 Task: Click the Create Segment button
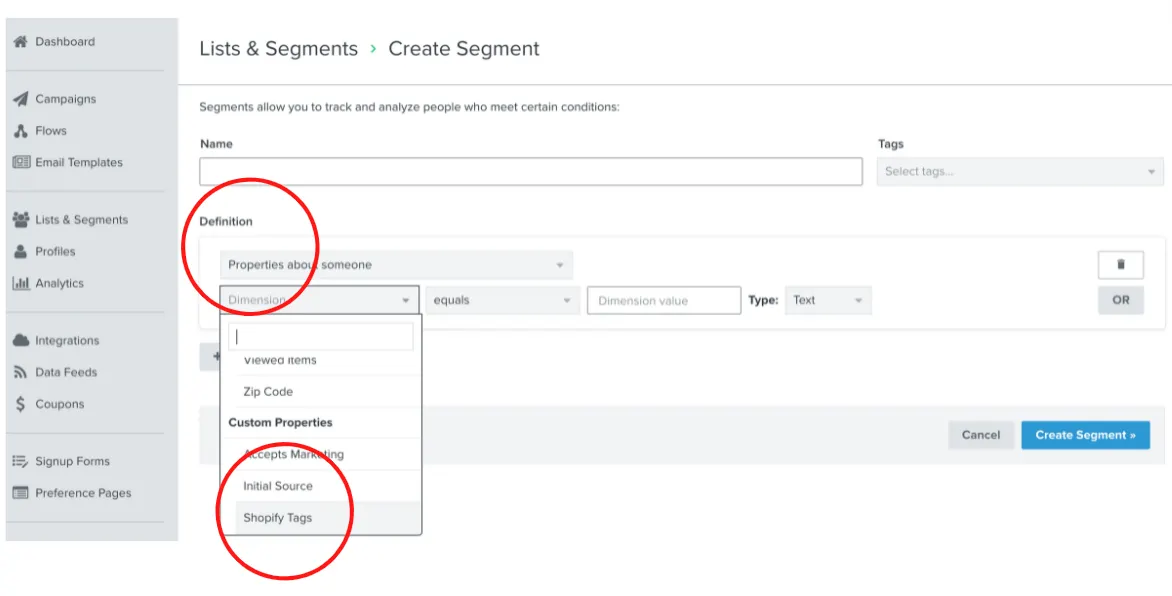1085,435
